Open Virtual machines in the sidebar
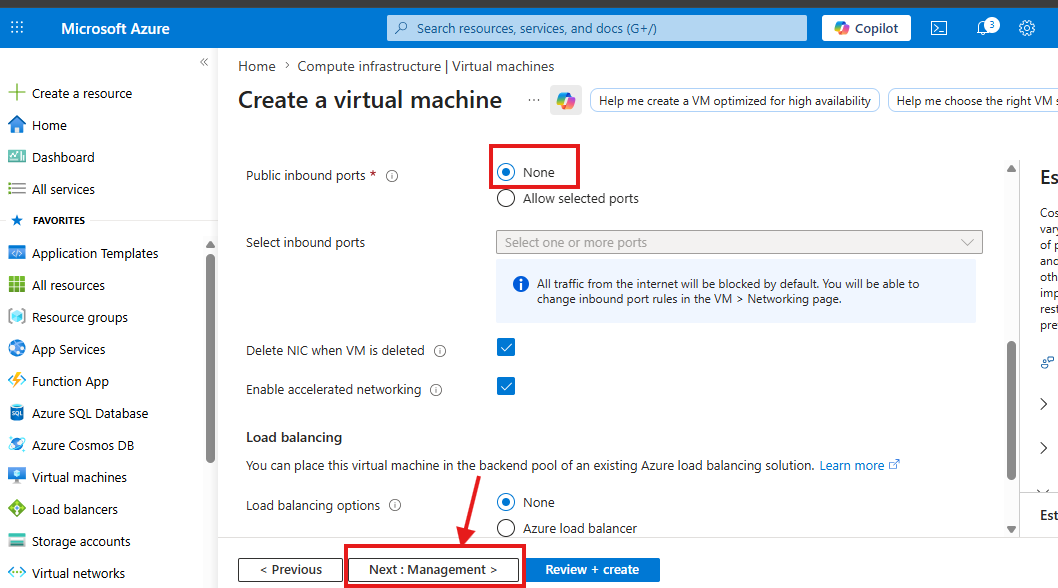Image resolution: width=1058 pixels, height=588 pixels. tap(79, 477)
